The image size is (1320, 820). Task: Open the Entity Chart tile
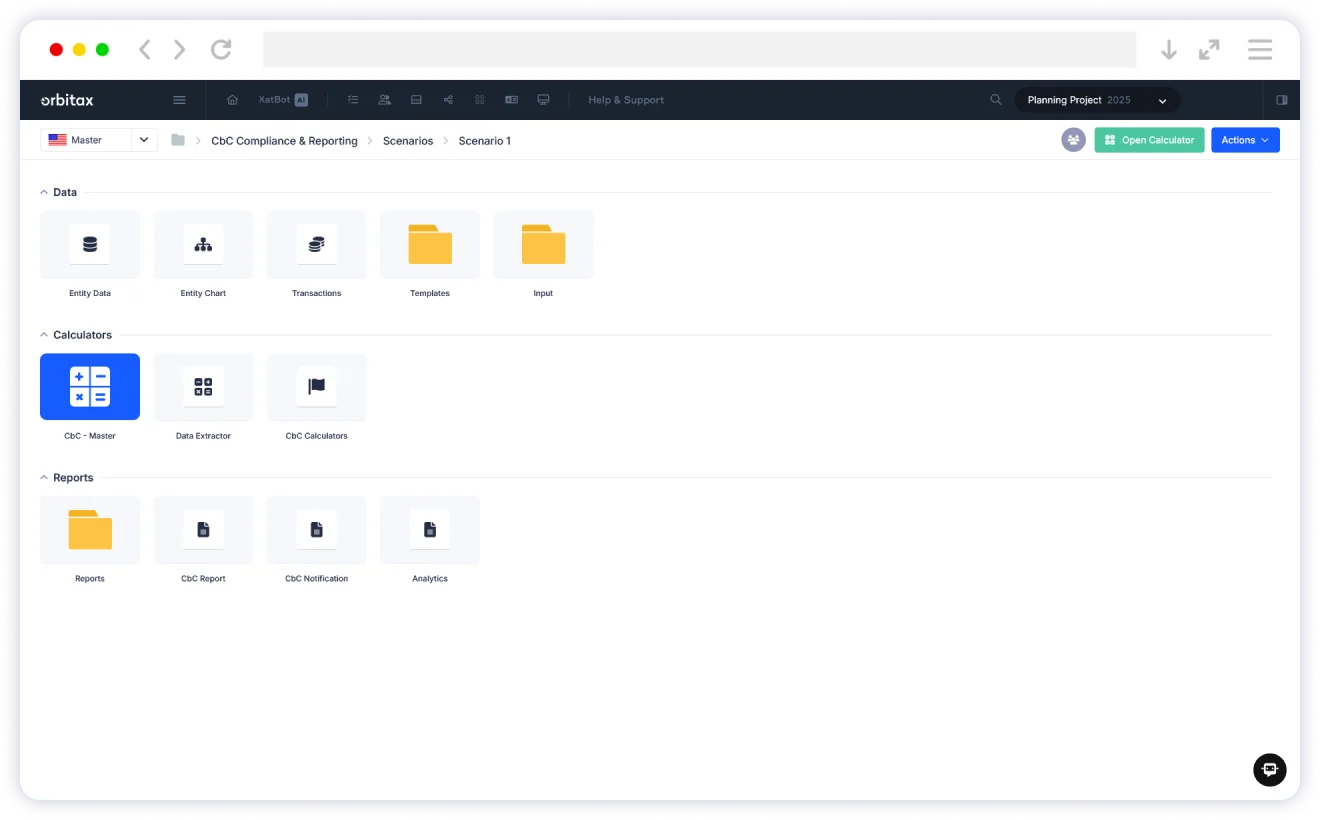click(x=203, y=245)
